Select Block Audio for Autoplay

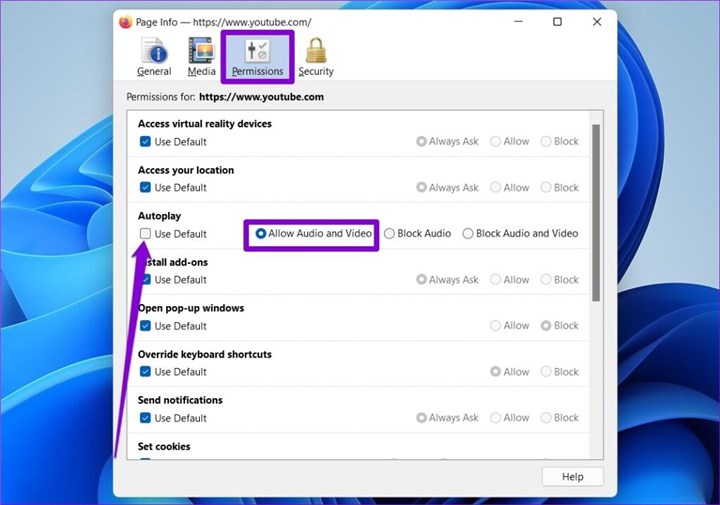[389, 233]
